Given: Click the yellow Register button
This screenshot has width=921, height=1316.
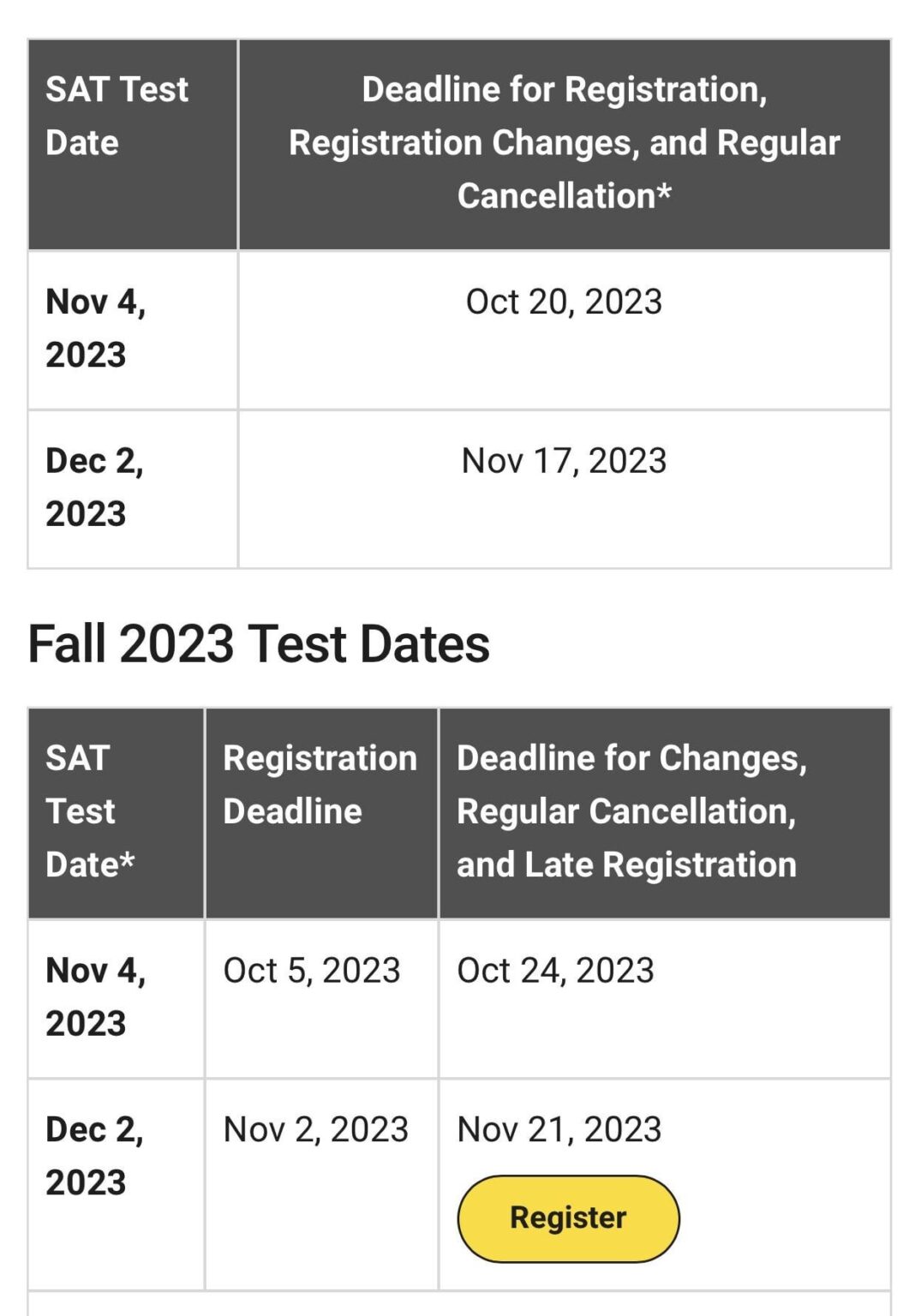Looking at the screenshot, I should click(x=568, y=1217).
